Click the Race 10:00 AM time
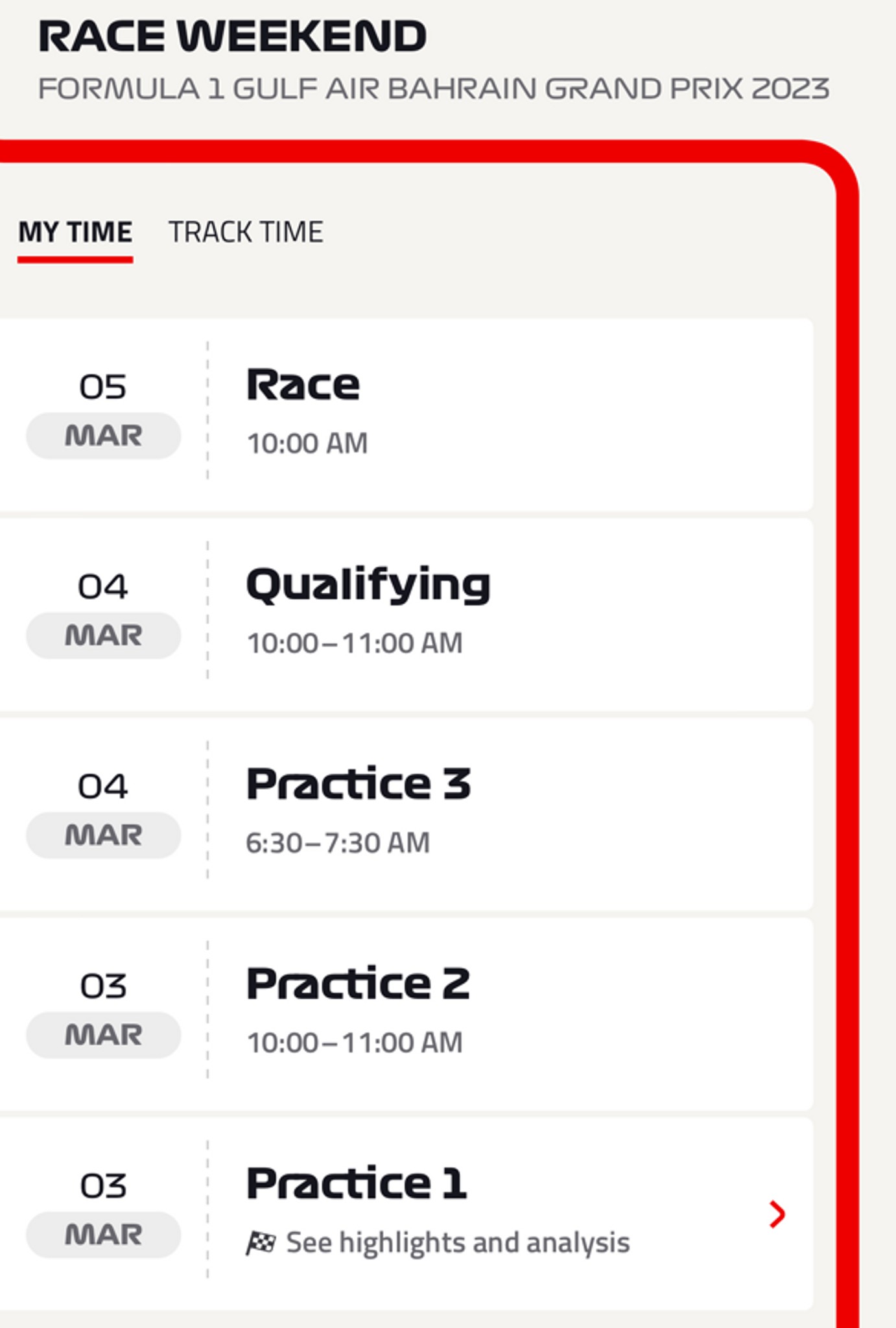 pos(307,444)
